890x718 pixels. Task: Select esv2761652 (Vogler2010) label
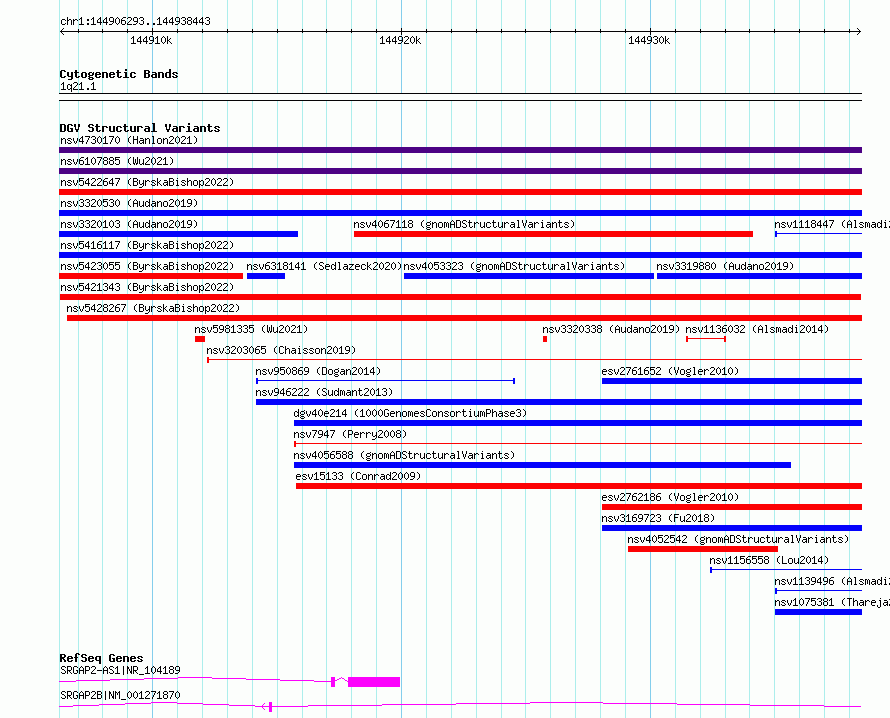coord(670,371)
